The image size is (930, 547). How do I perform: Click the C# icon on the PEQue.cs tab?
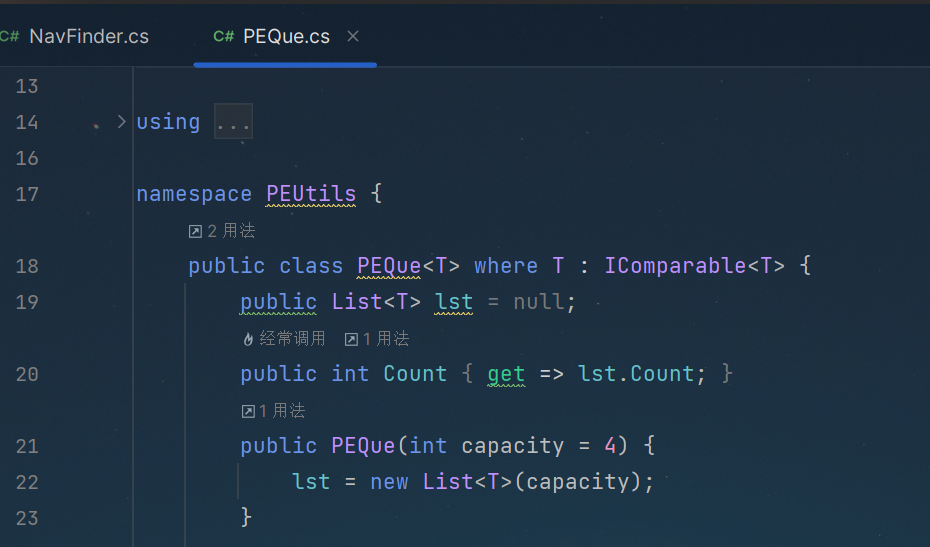[224, 37]
